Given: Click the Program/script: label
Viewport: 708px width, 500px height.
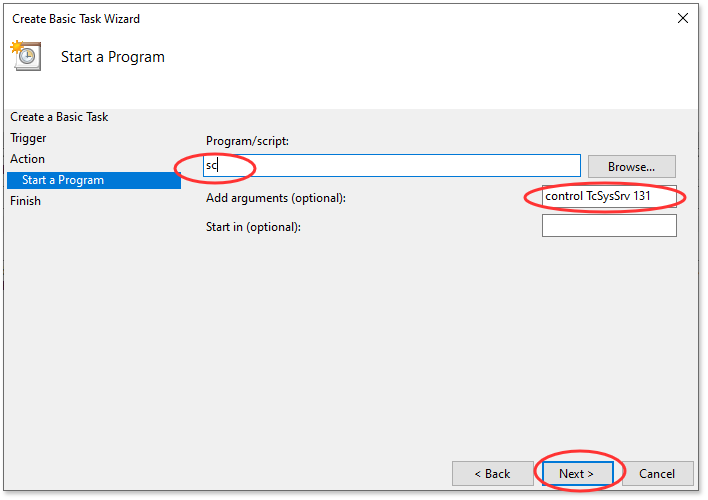Looking at the screenshot, I should pos(247,142).
